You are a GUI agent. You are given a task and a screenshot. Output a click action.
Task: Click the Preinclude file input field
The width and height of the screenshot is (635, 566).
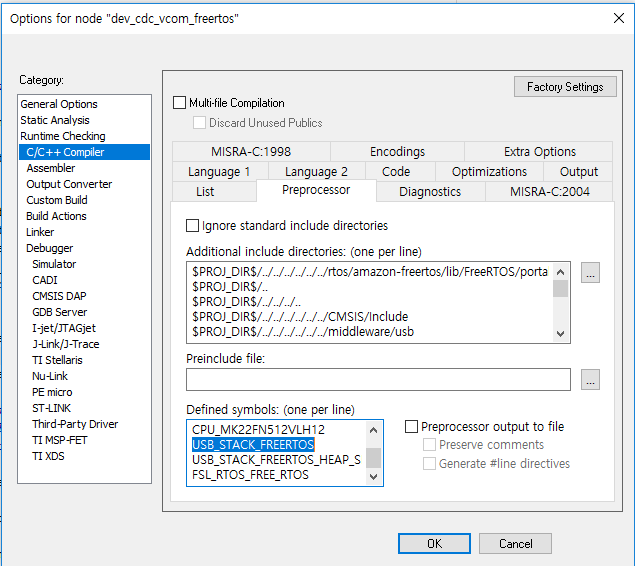pyautogui.click(x=378, y=379)
